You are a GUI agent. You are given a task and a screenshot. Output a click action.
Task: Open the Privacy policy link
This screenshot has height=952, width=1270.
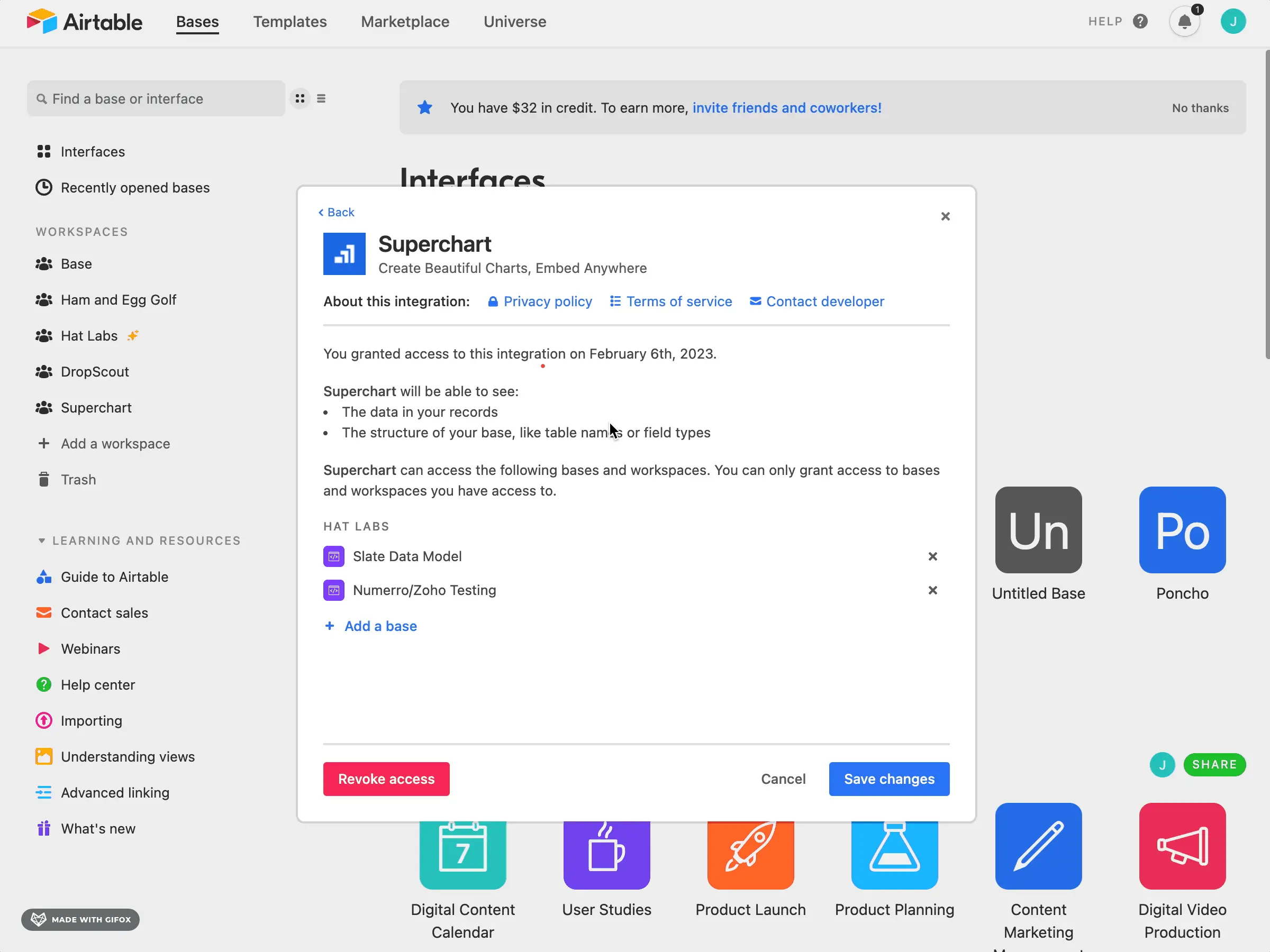[540, 301]
